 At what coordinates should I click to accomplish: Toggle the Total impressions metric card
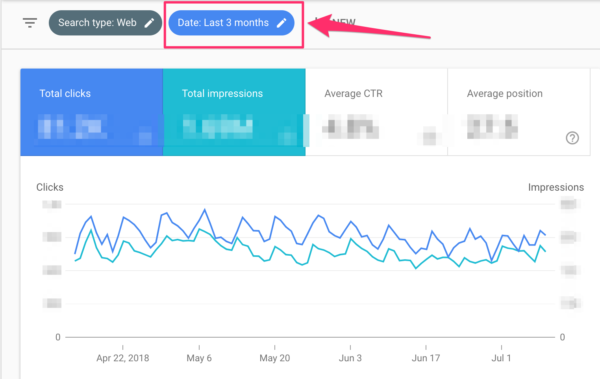click(234, 112)
